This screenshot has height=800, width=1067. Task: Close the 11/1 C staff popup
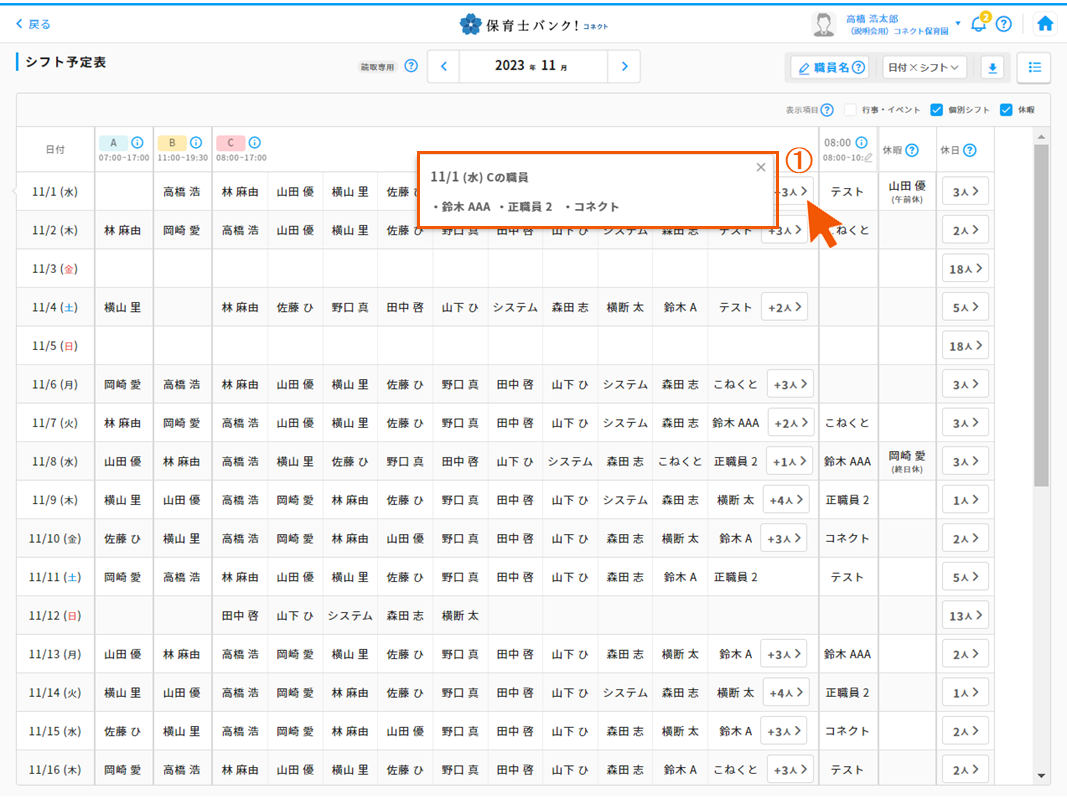(x=761, y=168)
